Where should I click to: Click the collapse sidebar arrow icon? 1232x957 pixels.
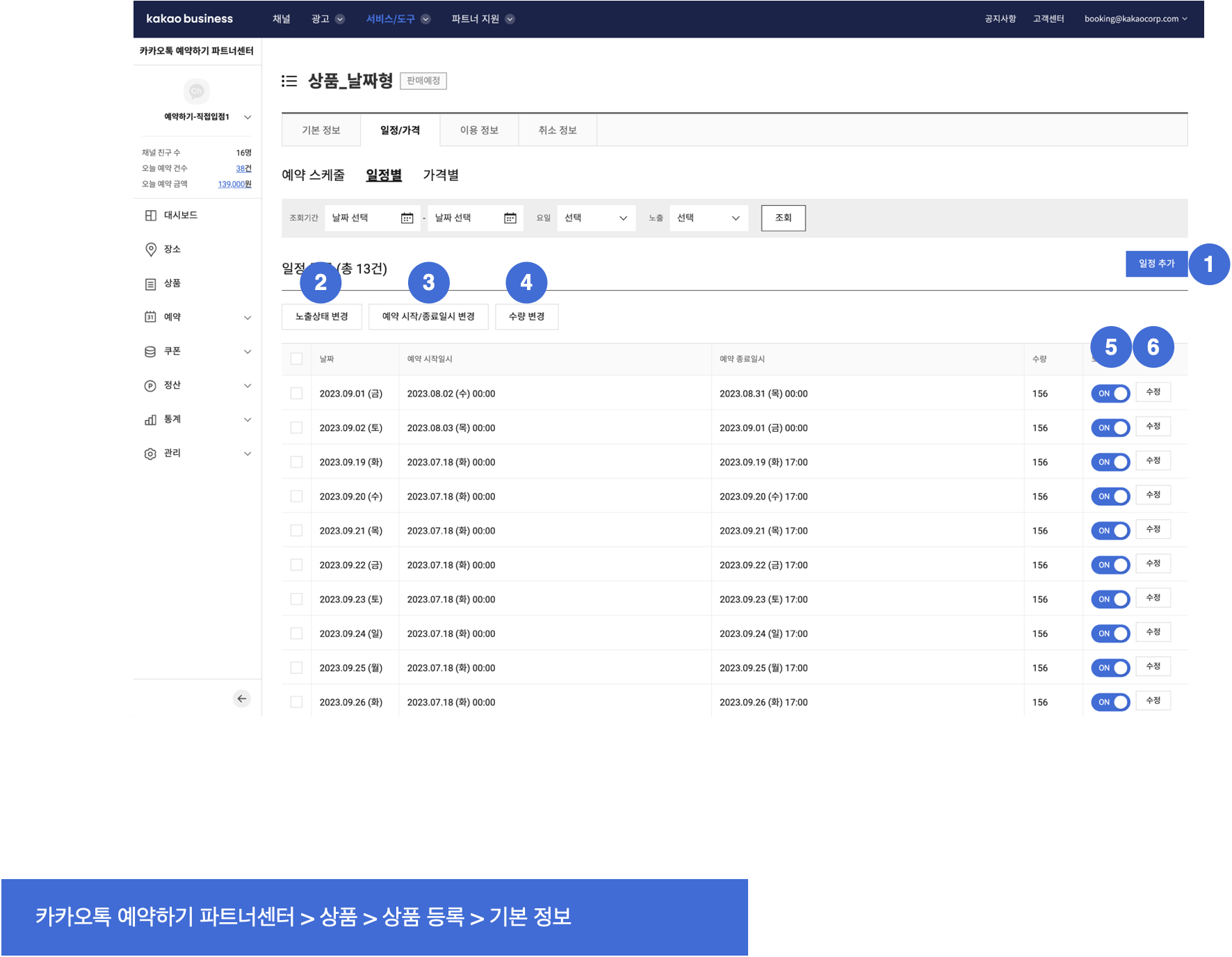point(241,699)
